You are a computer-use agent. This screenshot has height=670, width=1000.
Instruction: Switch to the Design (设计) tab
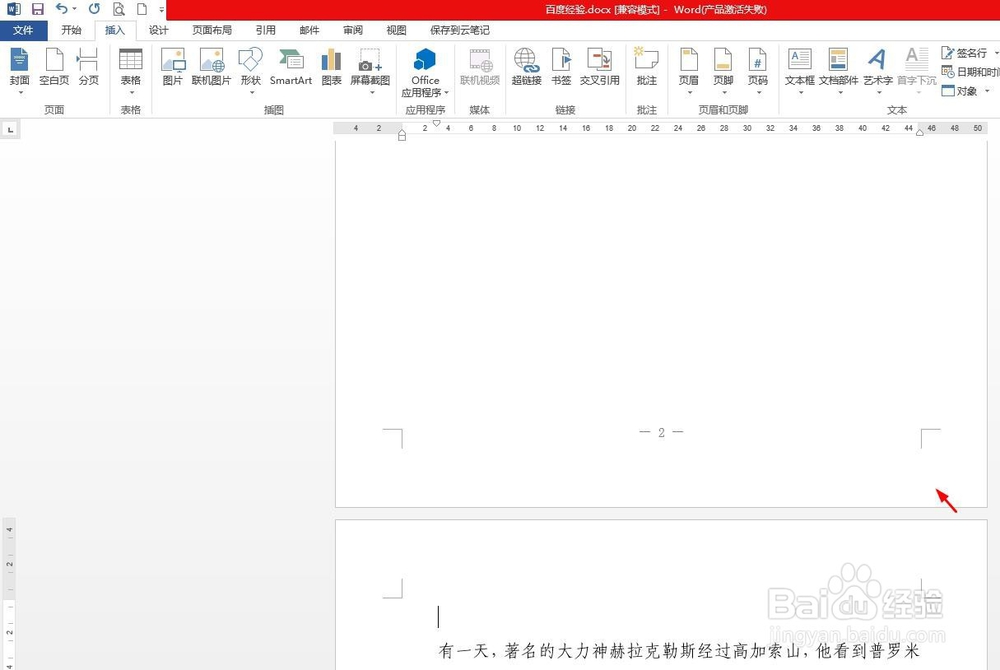158,30
